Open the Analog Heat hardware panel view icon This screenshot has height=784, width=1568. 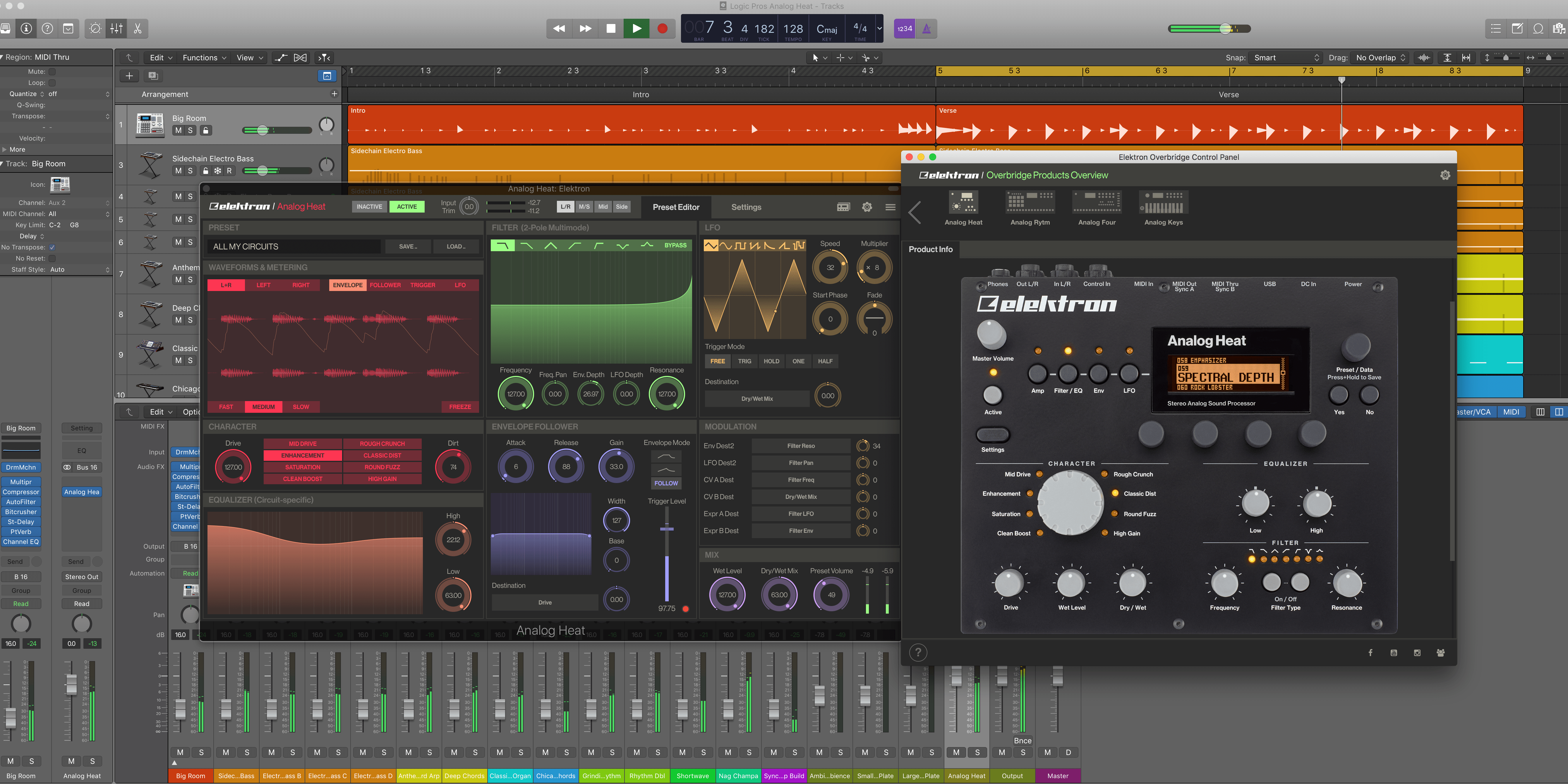coord(843,207)
